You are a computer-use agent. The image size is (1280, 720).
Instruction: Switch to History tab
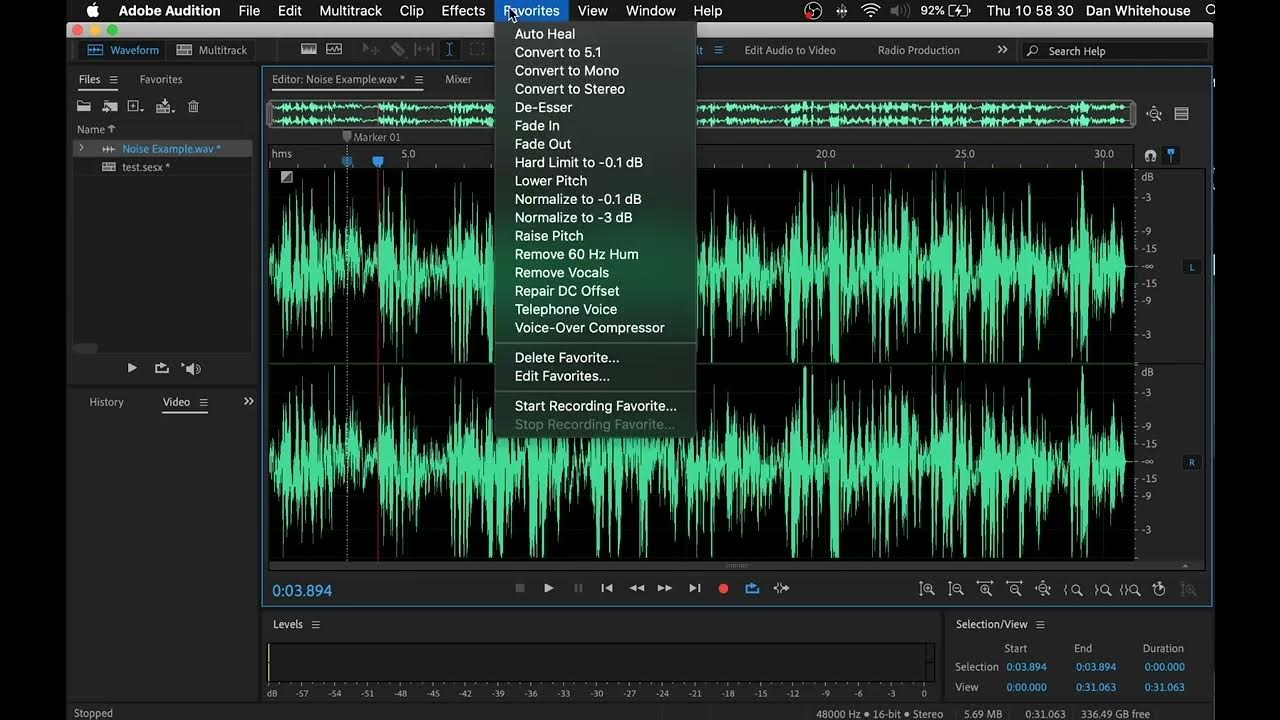coord(106,402)
